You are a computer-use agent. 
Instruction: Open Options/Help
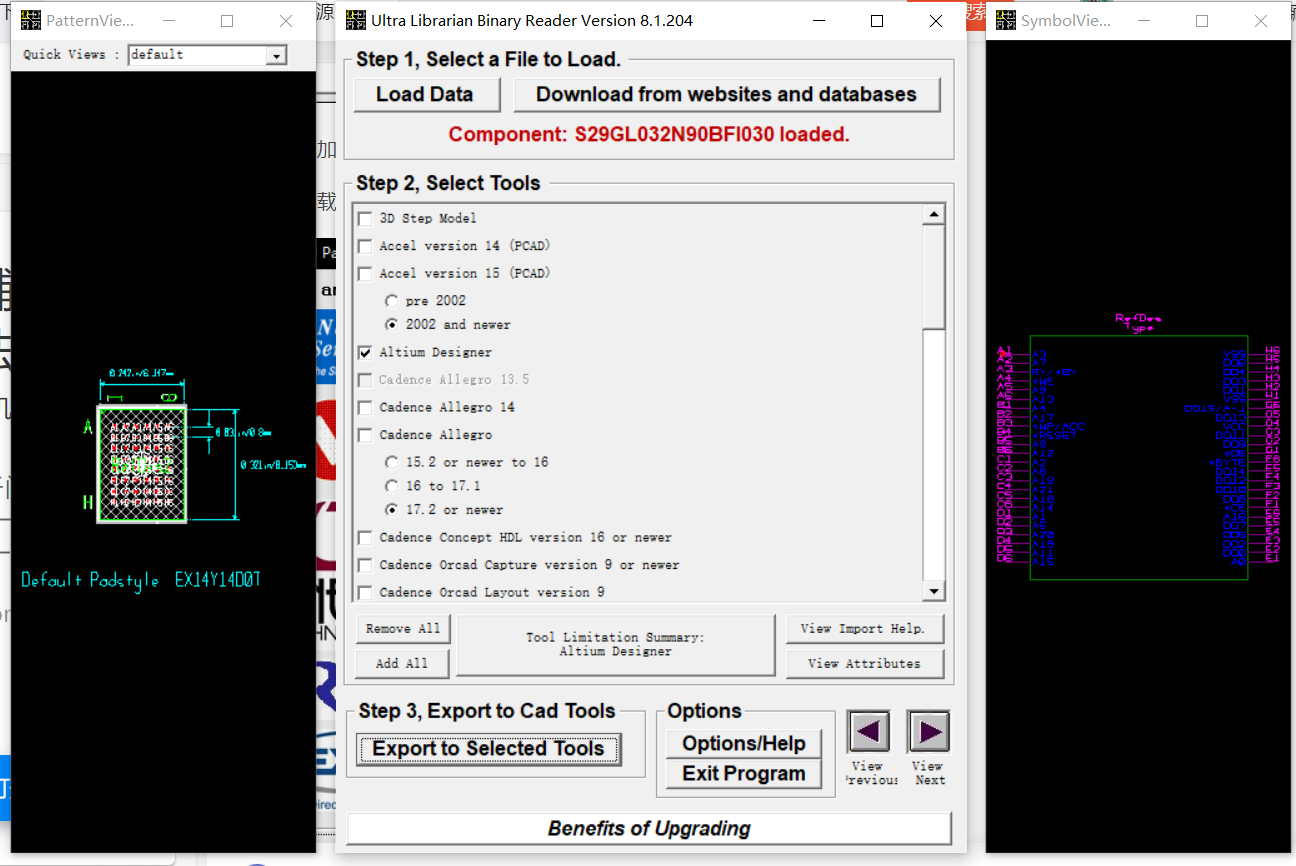[x=744, y=743]
